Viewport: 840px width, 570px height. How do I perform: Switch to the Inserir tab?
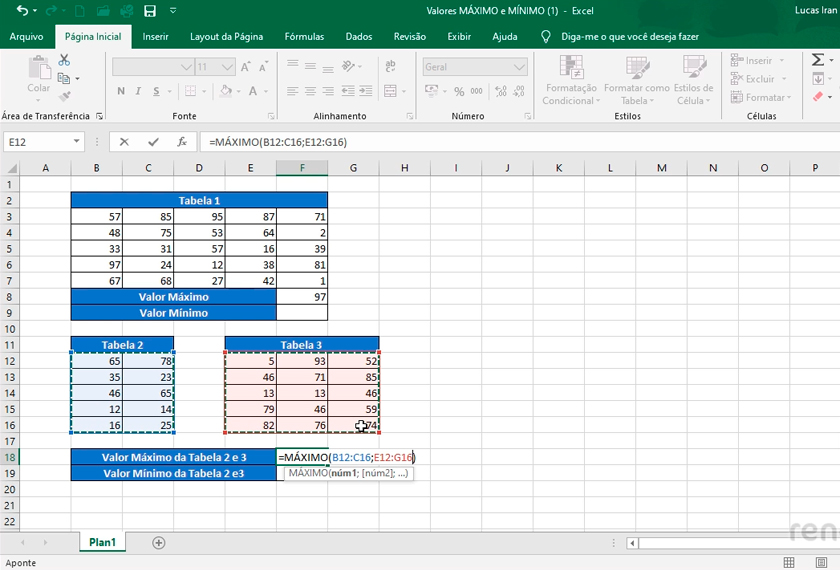(x=155, y=37)
